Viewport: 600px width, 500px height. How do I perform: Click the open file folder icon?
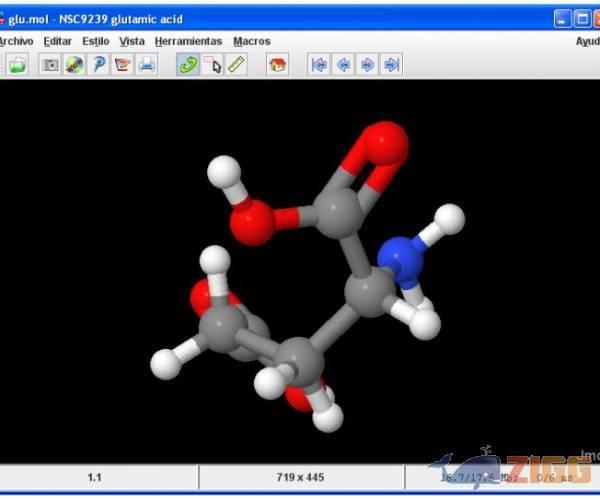pyautogui.click(x=17, y=65)
